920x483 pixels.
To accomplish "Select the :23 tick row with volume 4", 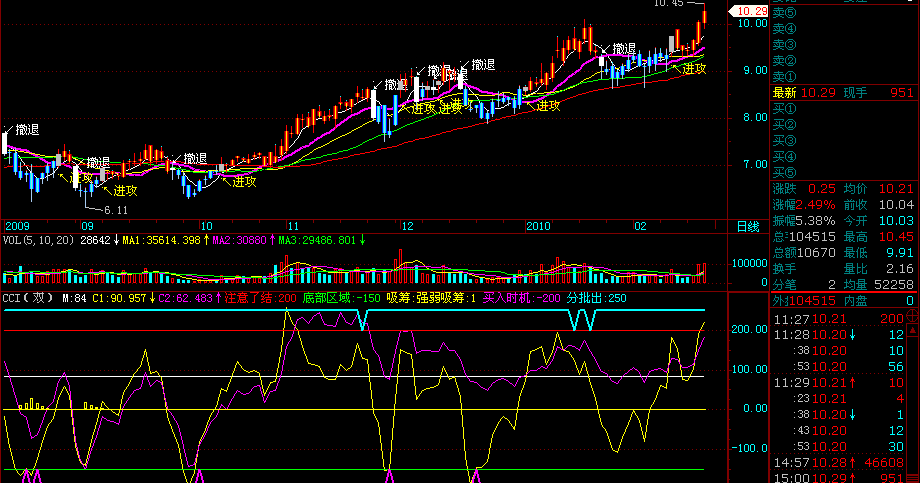I will [x=839, y=398].
